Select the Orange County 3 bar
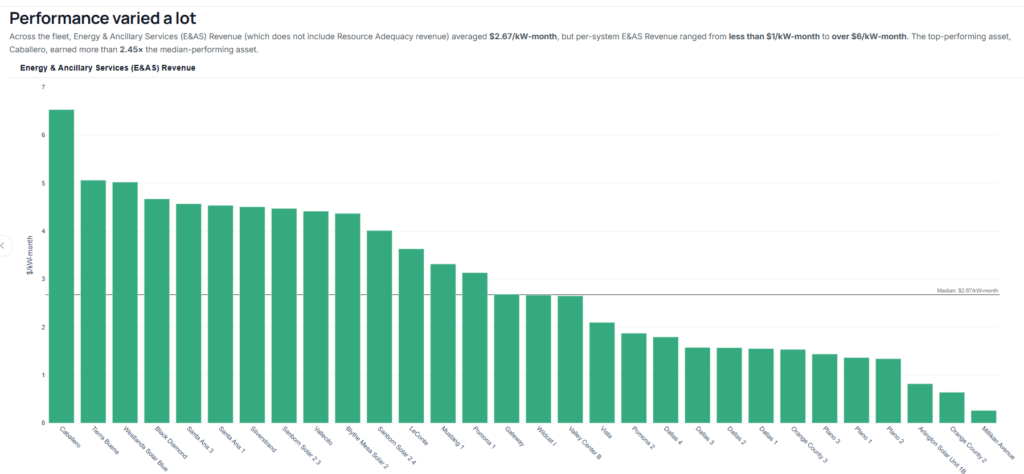Screen dimensions: 1024x474 coord(793,387)
